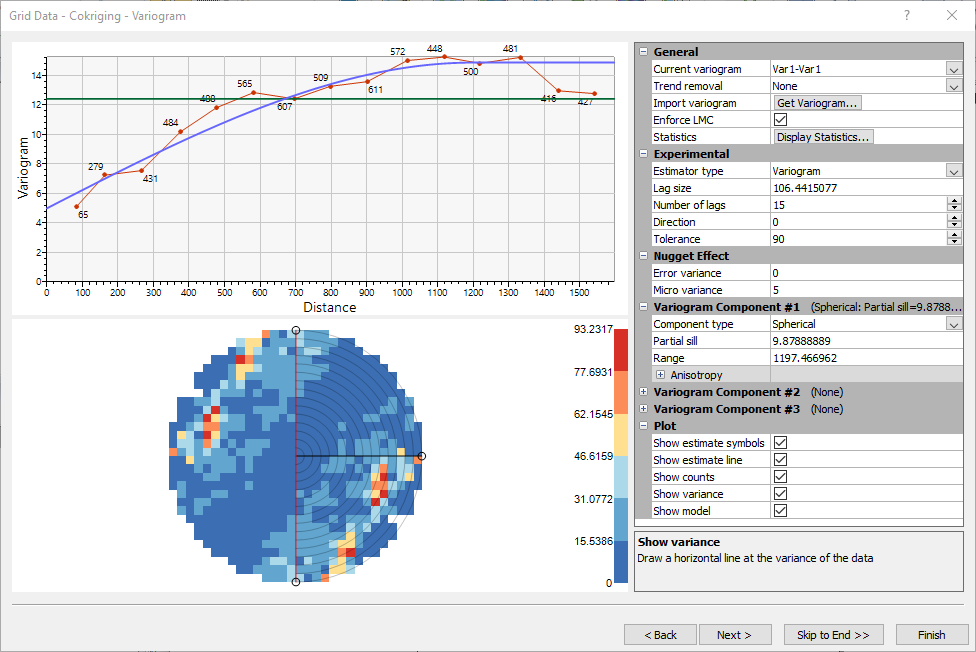Screen dimensions: 976x652
Task: Open Display Statistics...
Action: coord(823,137)
